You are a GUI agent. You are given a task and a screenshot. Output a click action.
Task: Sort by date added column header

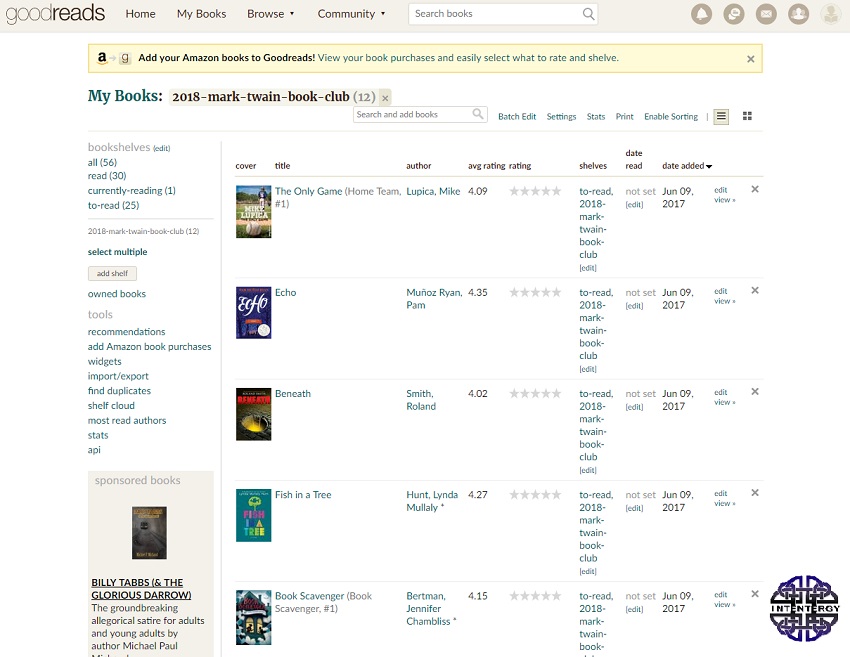tap(686, 166)
